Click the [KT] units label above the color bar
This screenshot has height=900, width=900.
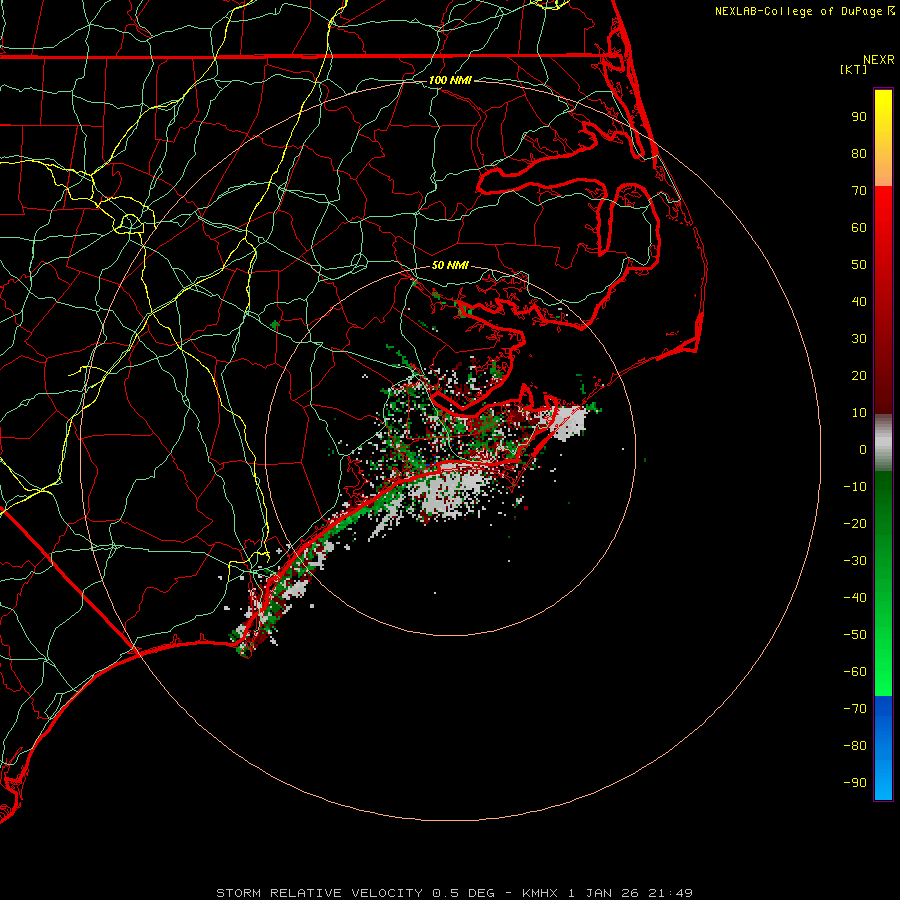(853, 69)
